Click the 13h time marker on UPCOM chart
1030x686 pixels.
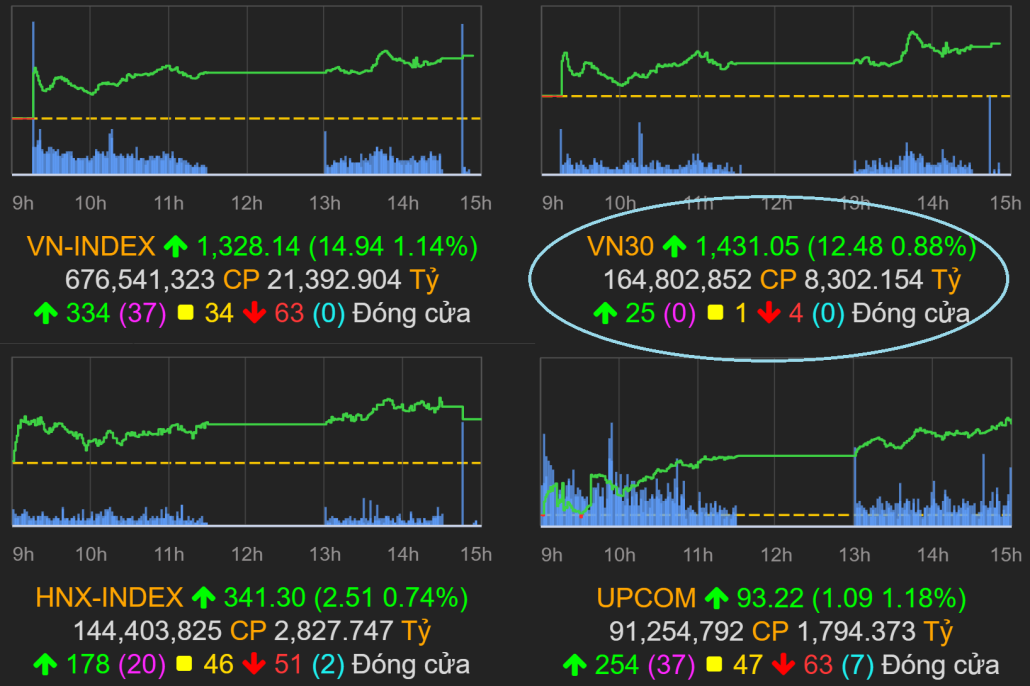click(x=854, y=555)
